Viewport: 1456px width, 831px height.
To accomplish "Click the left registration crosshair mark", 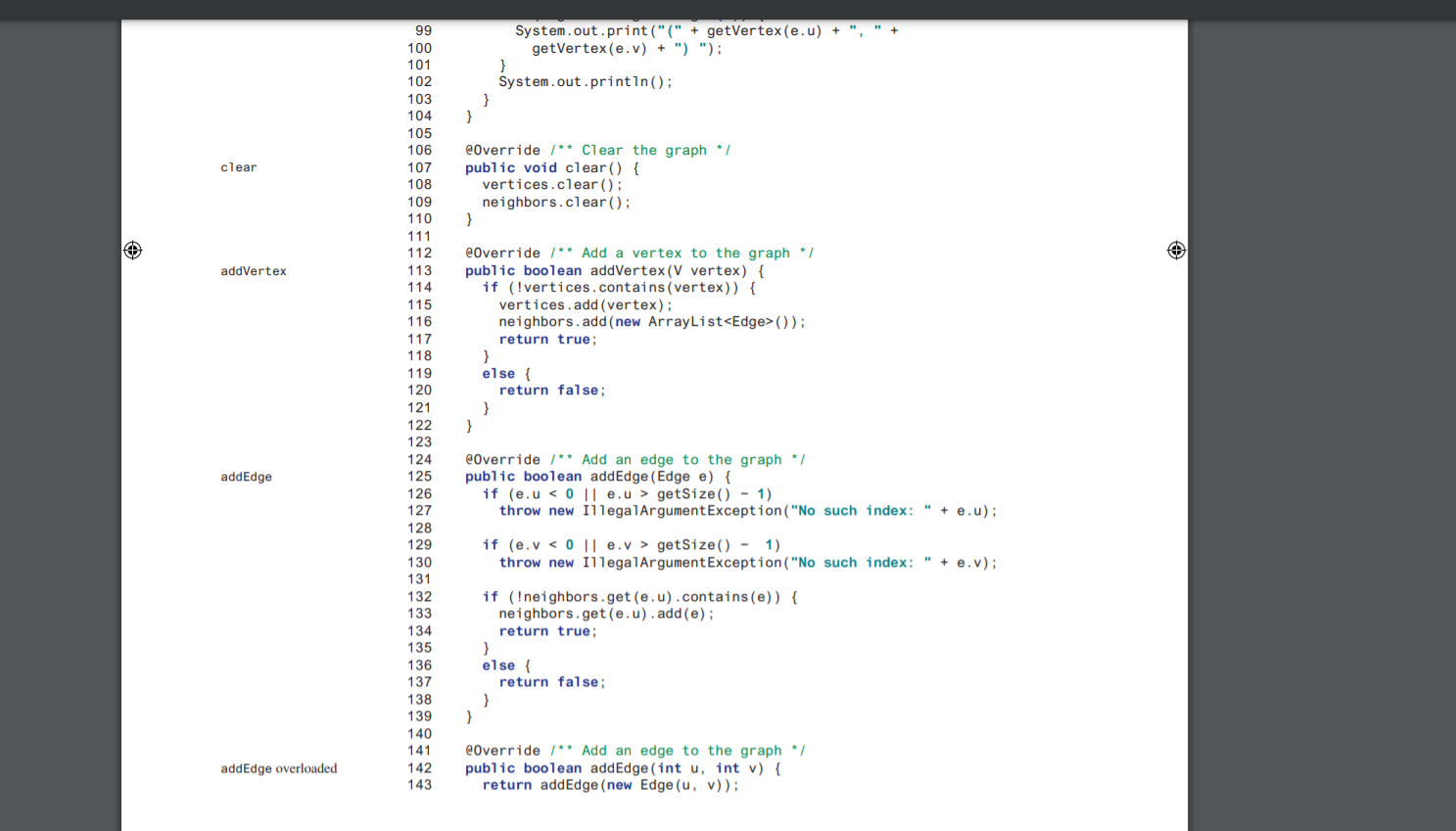I will (133, 251).
